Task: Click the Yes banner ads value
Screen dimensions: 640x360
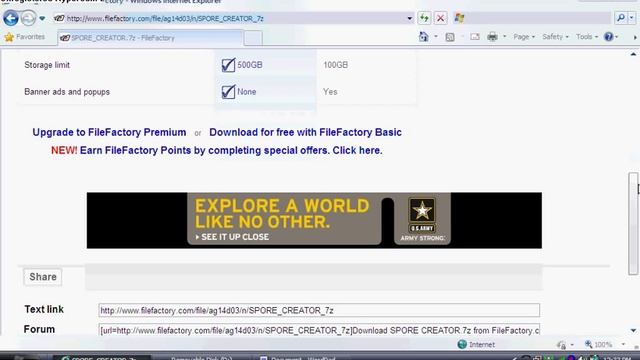Action: 330,92
